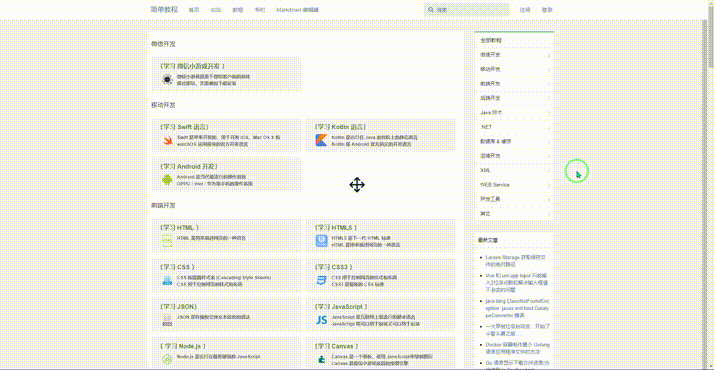Click the search magnifier icon
This screenshot has width=714, height=370.
(431, 10)
